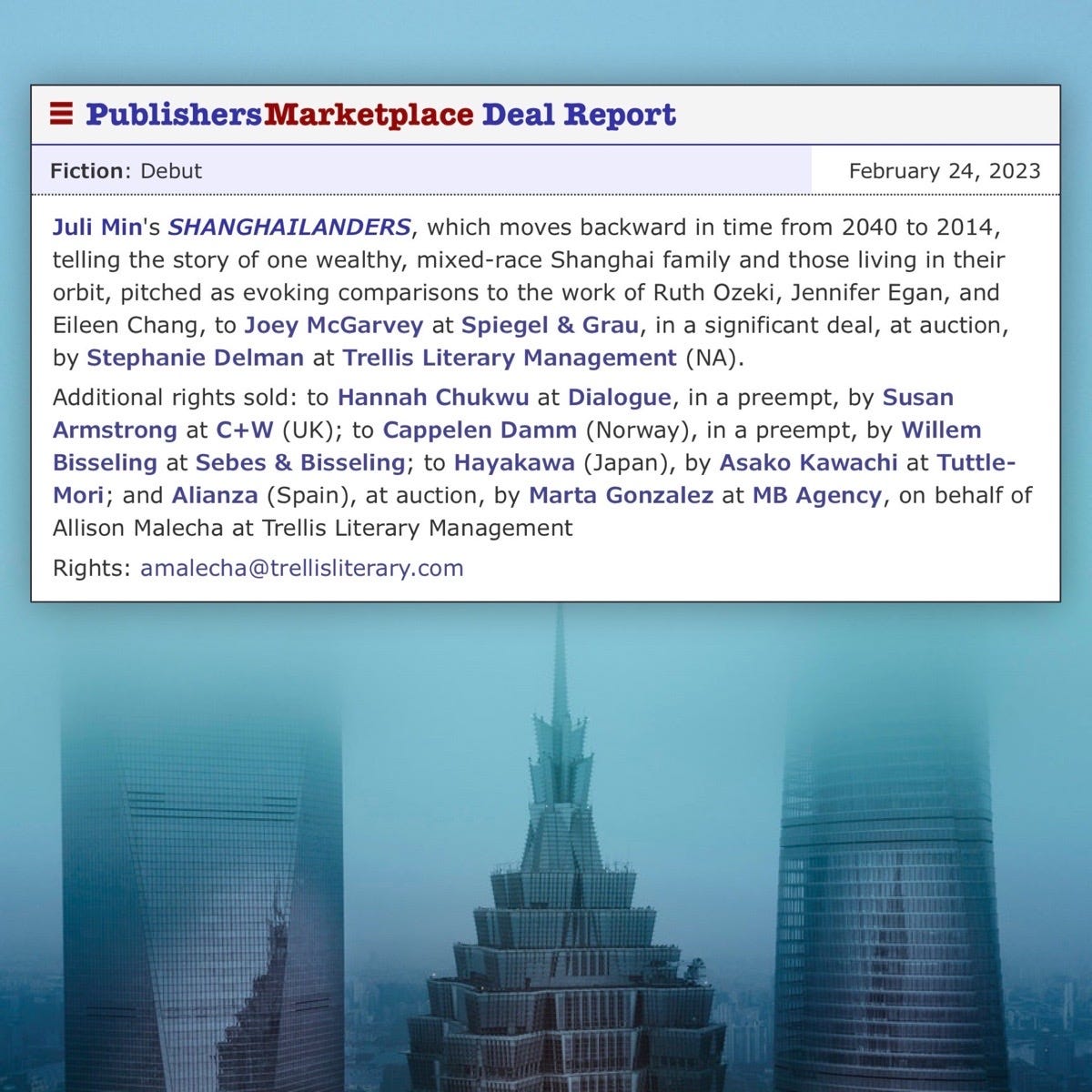Open MB Agency link
Screen dimensions: 1092x1092
point(816,495)
